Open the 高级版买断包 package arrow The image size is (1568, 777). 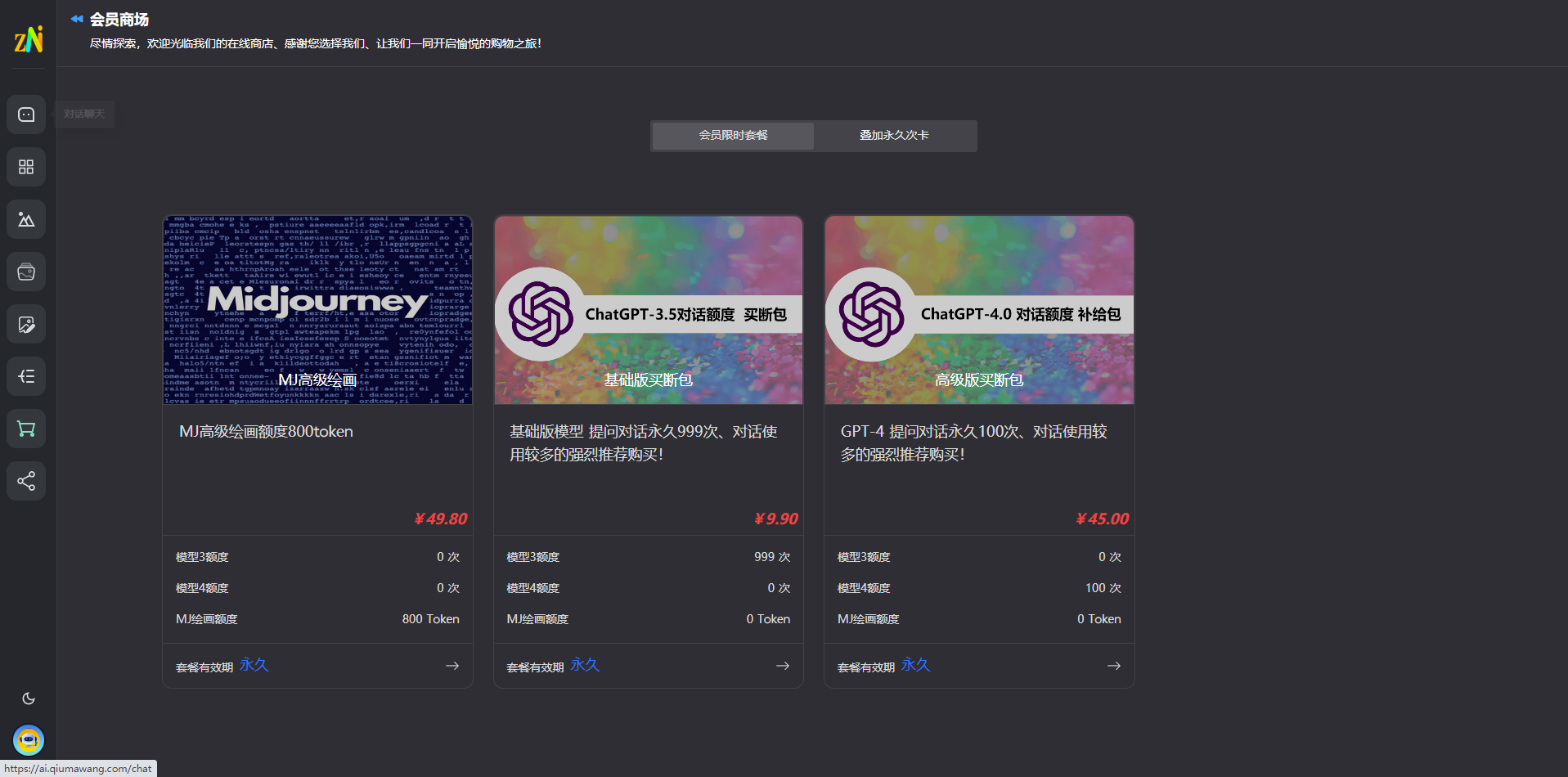pos(1114,666)
